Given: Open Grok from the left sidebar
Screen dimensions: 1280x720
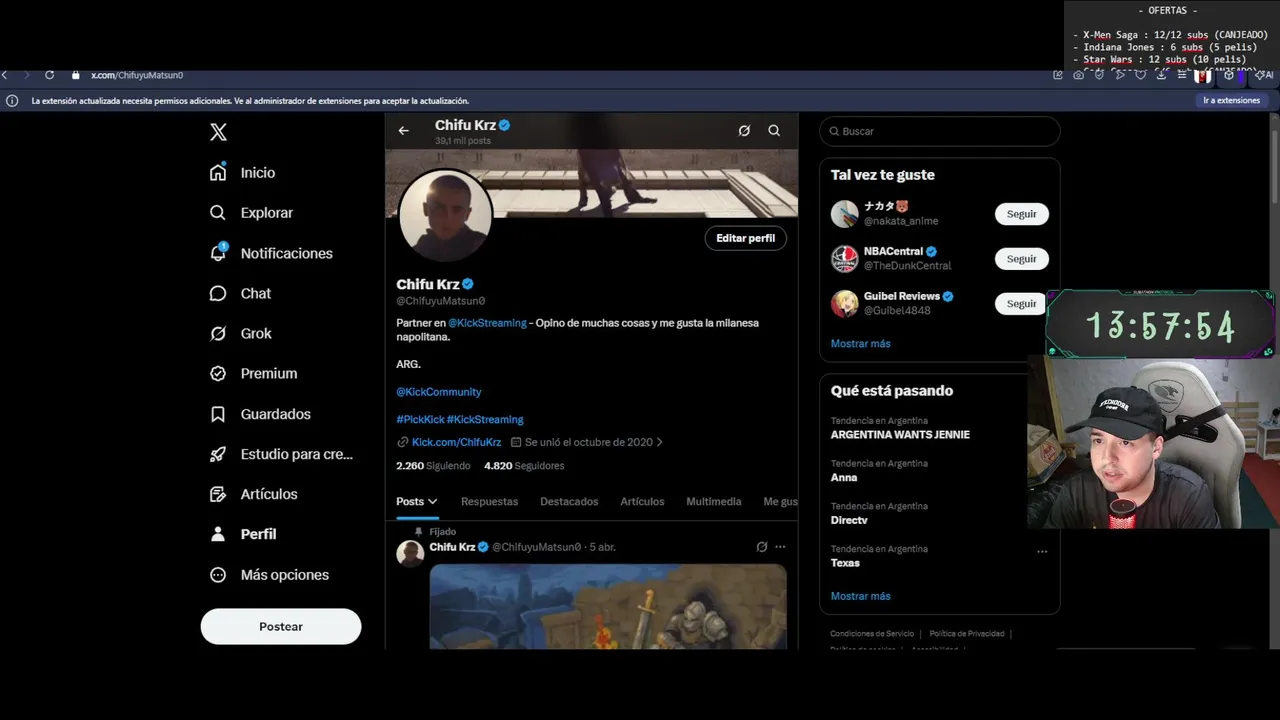Looking at the screenshot, I should click(240, 333).
